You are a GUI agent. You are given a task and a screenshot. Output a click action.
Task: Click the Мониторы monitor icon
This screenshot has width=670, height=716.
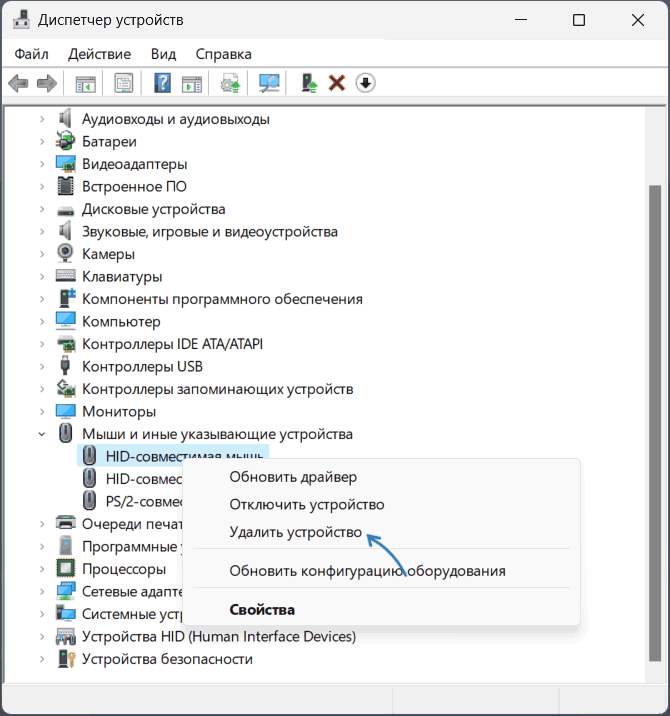65,411
